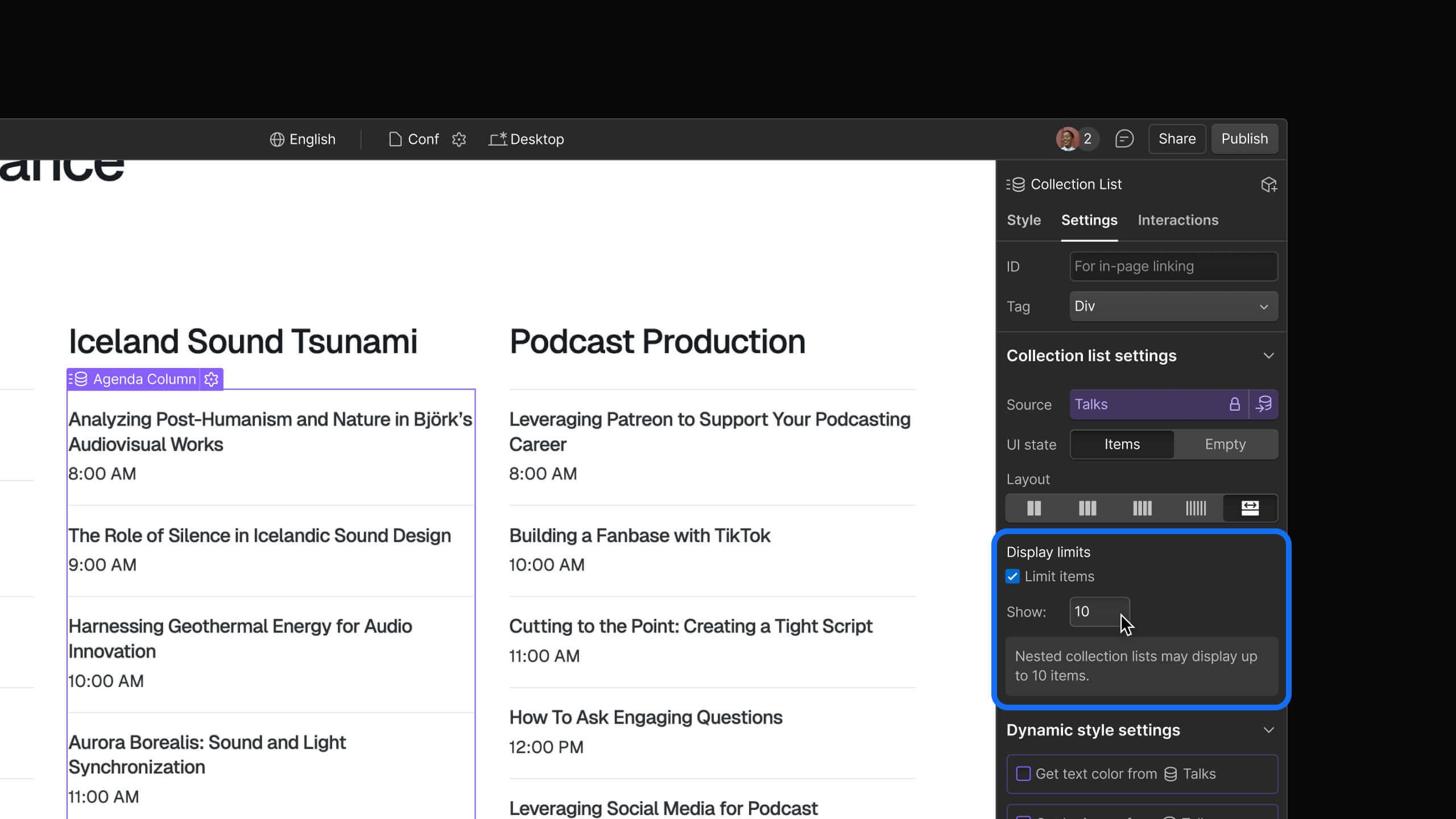Select the three-column layout icon
Viewport: 1456px width, 819px height.
1087,508
